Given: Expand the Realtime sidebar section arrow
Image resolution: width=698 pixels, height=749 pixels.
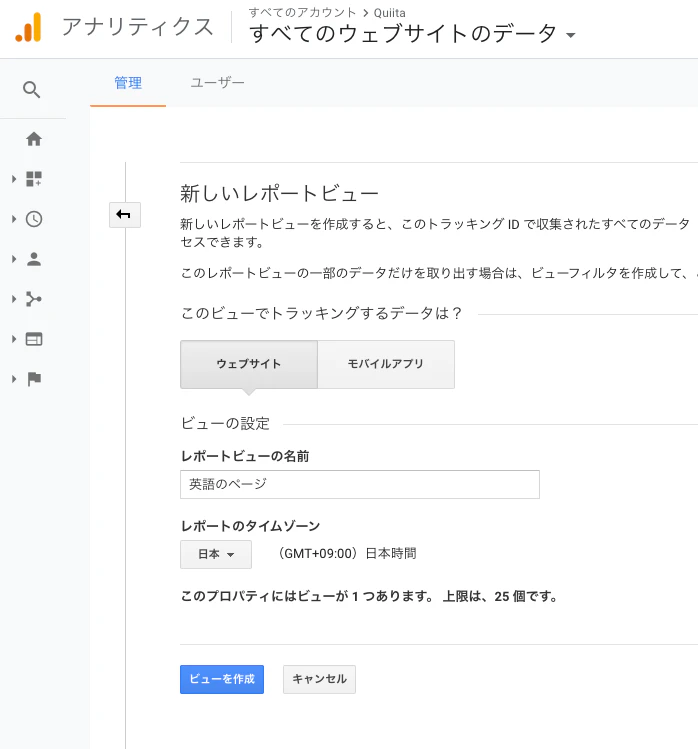Looking at the screenshot, I should coord(14,219).
